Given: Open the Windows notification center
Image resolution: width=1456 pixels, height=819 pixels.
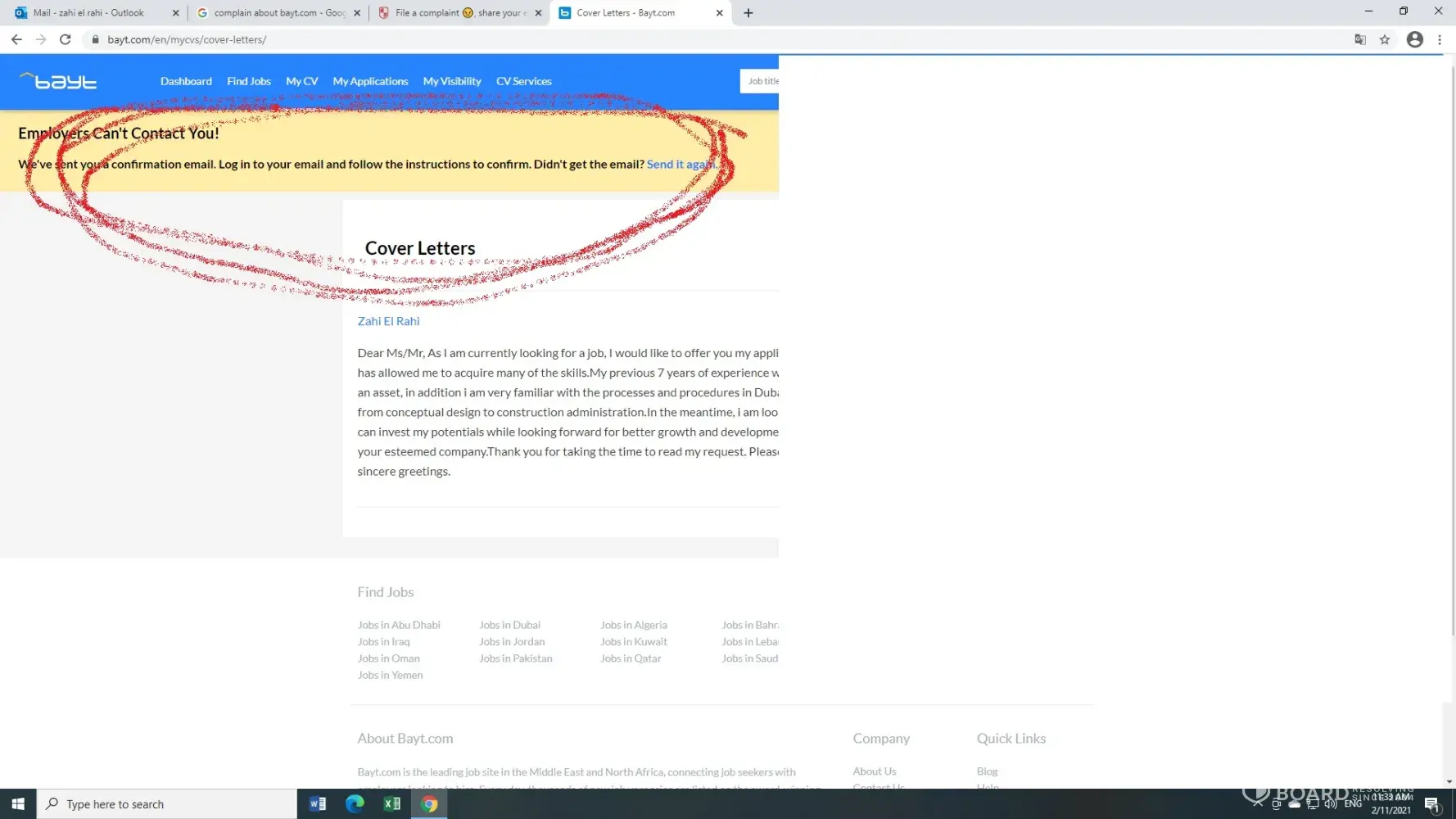Looking at the screenshot, I should pyautogui.click(x=1432, y=804).
